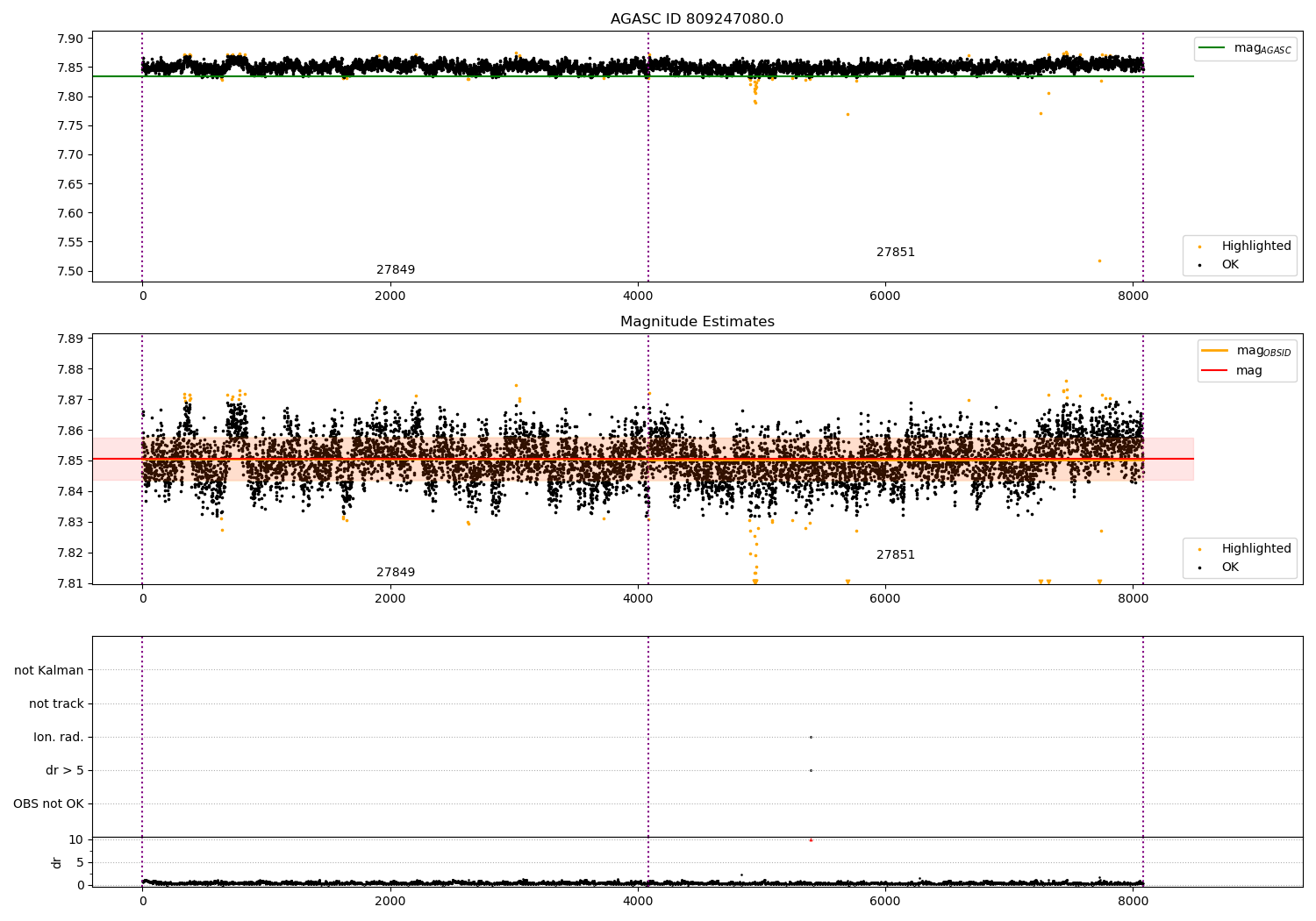Image resolution: width=1316 pixels, height=921 pixels.
Task: Click the 'Ion. rad.' axis label
Action: pos(59,737)
